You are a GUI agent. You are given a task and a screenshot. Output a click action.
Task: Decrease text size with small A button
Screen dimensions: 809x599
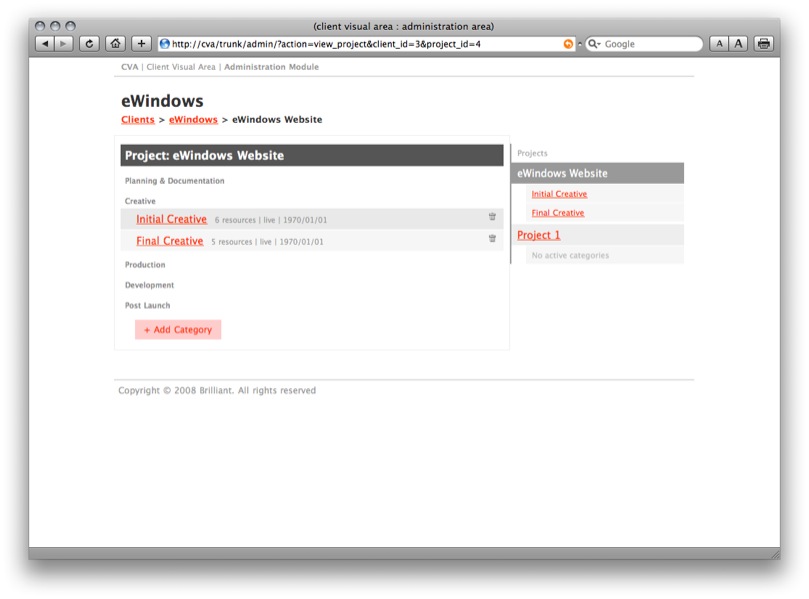[x=719, y=44]
